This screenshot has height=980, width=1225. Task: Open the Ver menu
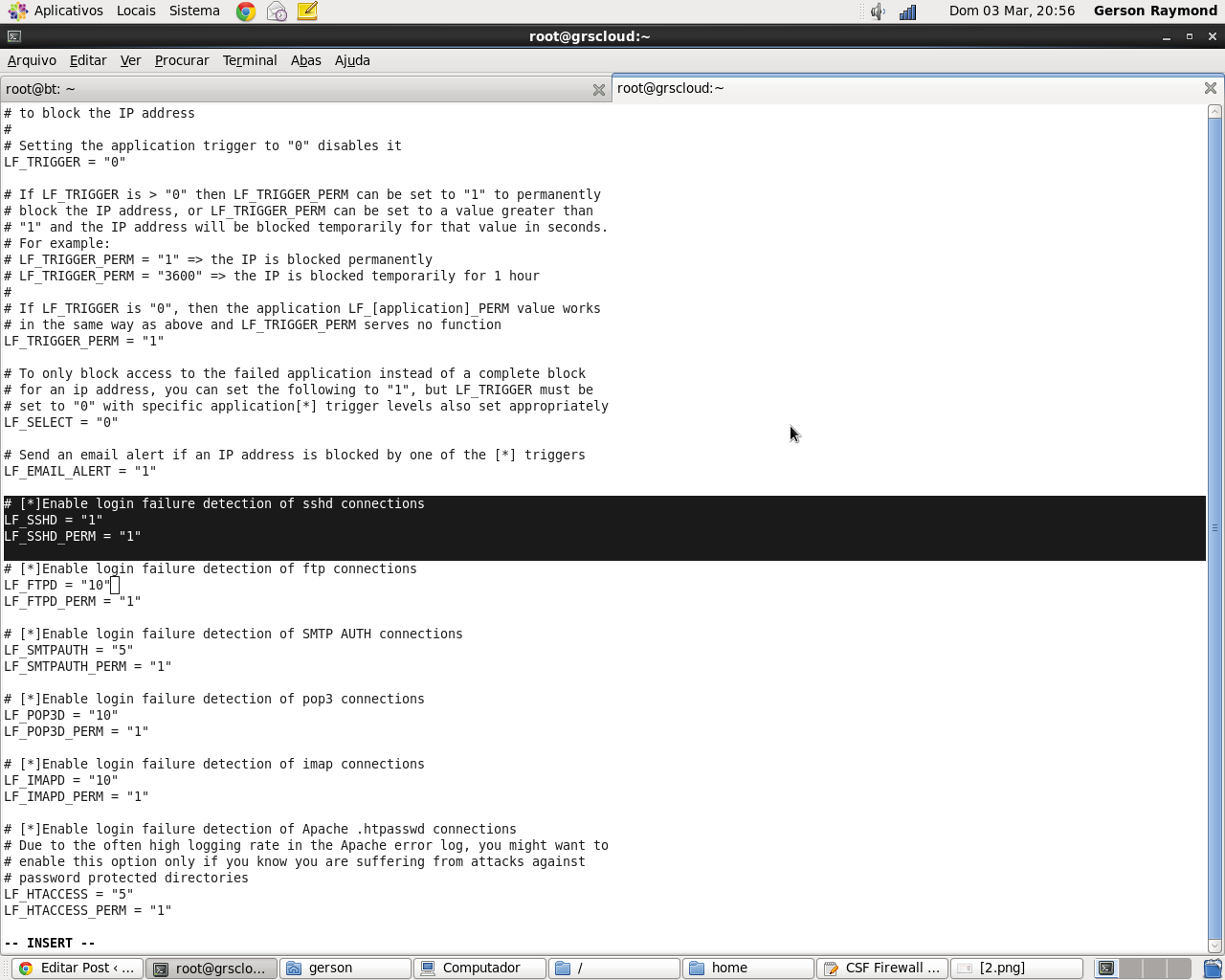[130, 60]
